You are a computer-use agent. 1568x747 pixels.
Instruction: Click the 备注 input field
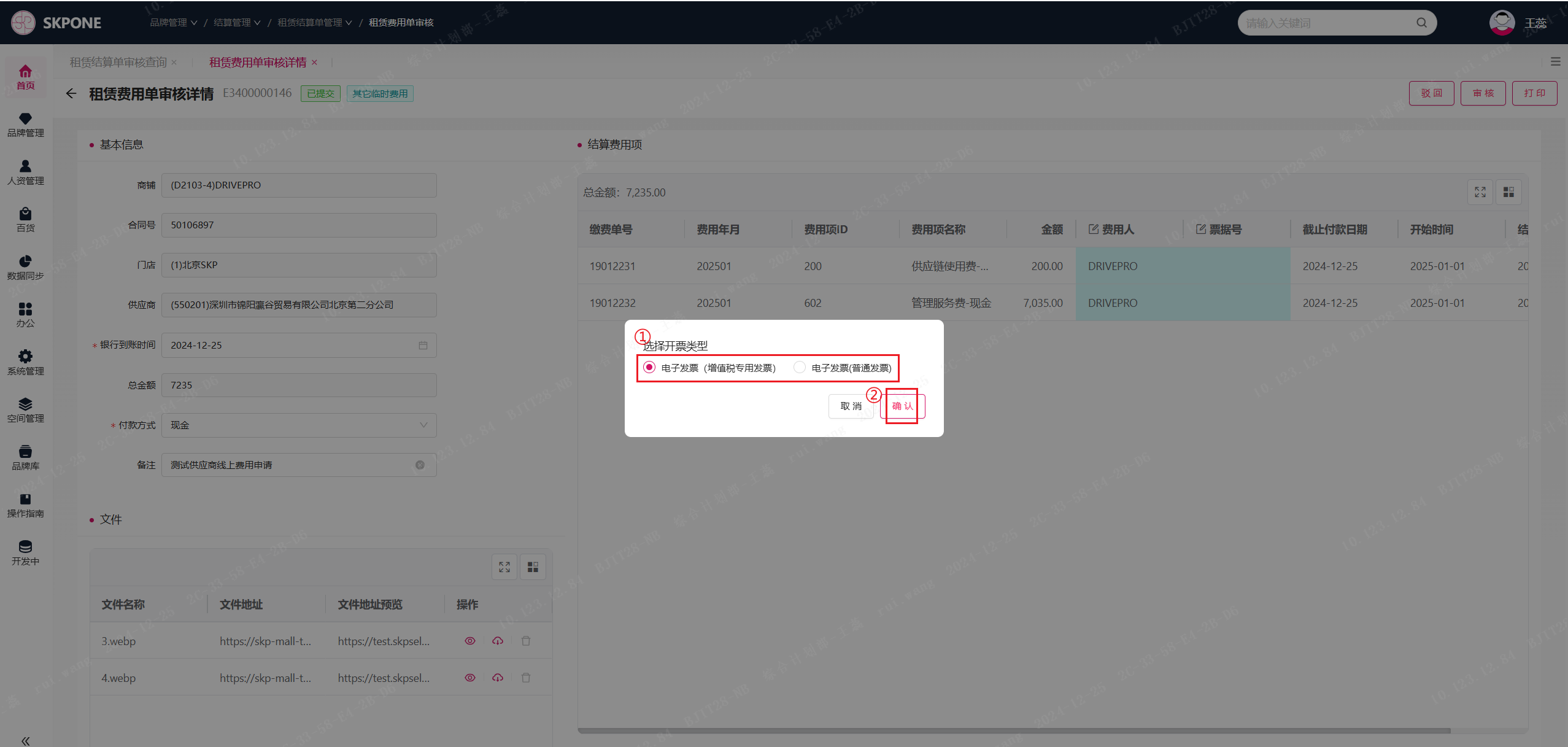[299, 465]
